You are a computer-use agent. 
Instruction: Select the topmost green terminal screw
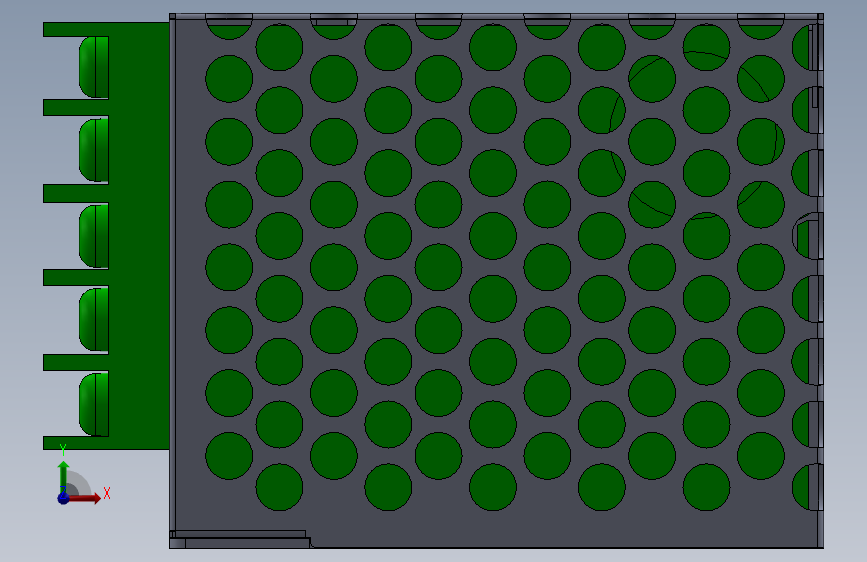coord(94,67)
